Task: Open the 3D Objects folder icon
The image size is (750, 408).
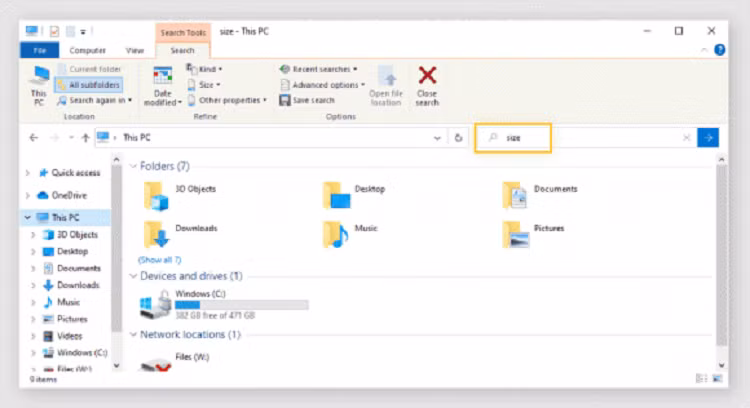Action: 156,194
